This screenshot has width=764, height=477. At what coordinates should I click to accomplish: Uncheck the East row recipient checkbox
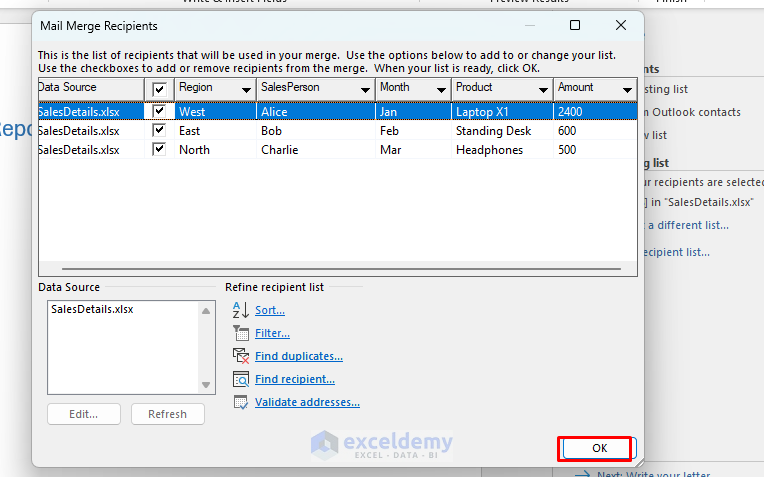coord(159,130)
